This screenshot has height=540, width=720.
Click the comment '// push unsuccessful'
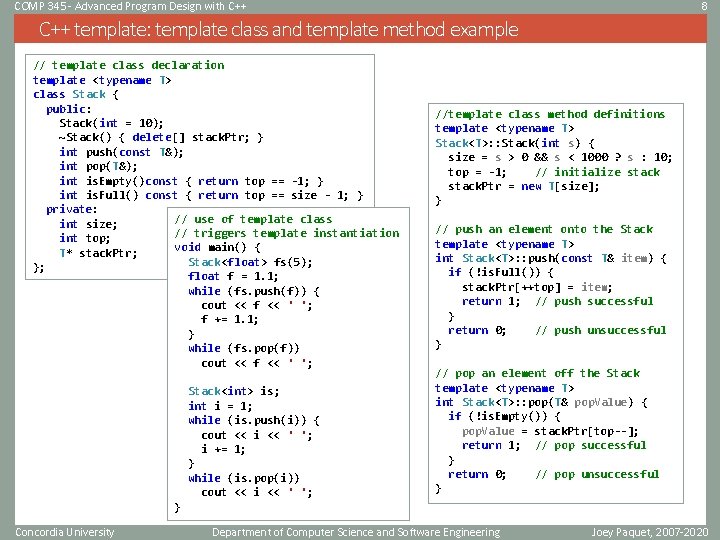[601, 330]
